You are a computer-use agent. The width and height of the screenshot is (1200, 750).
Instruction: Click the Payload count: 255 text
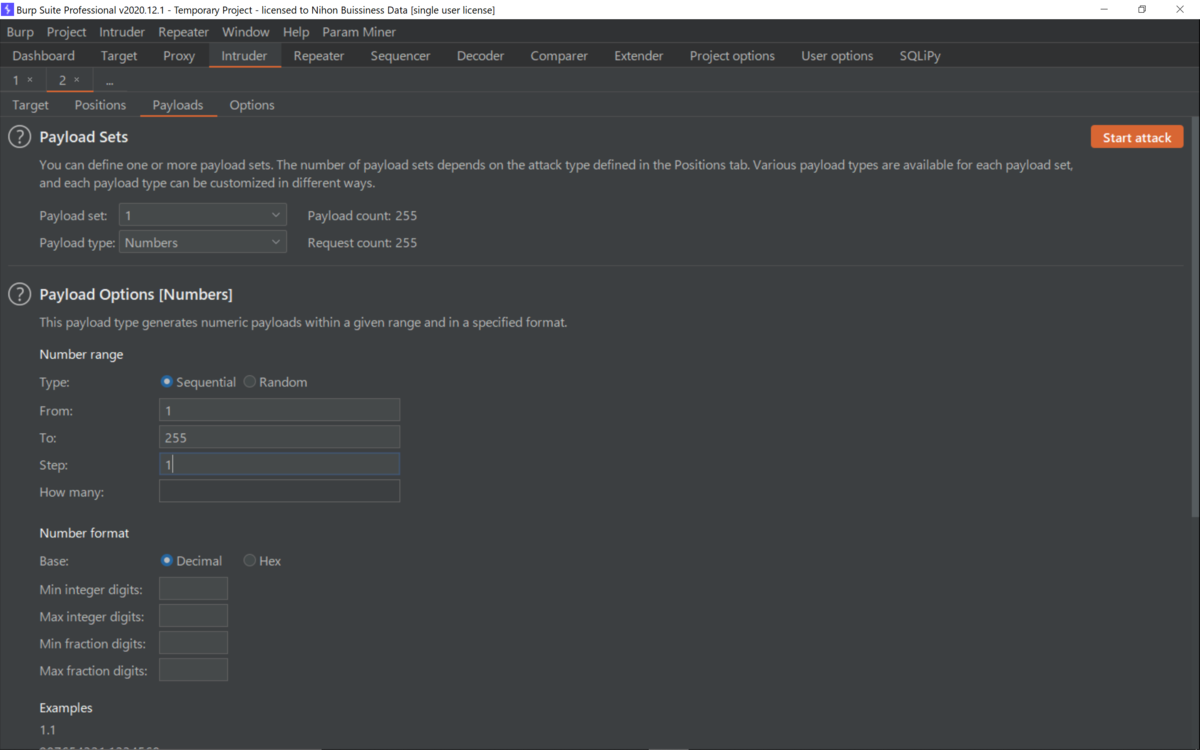point(362,215)
